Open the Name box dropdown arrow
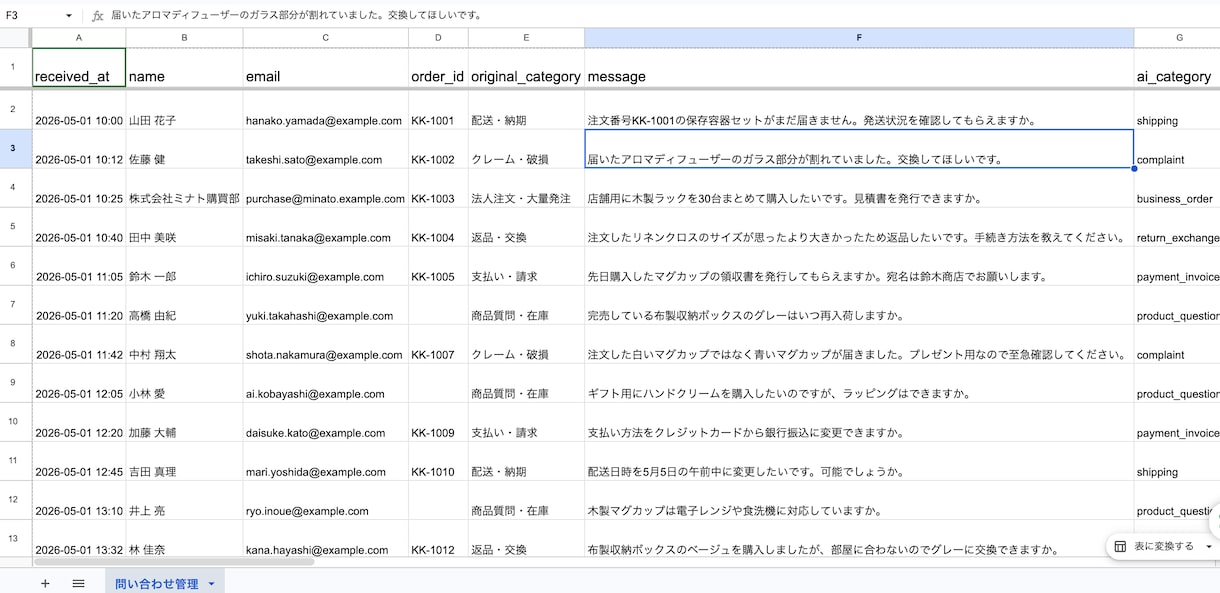The width and height of the screenshot is (1220, 593). tap(69, 16)
